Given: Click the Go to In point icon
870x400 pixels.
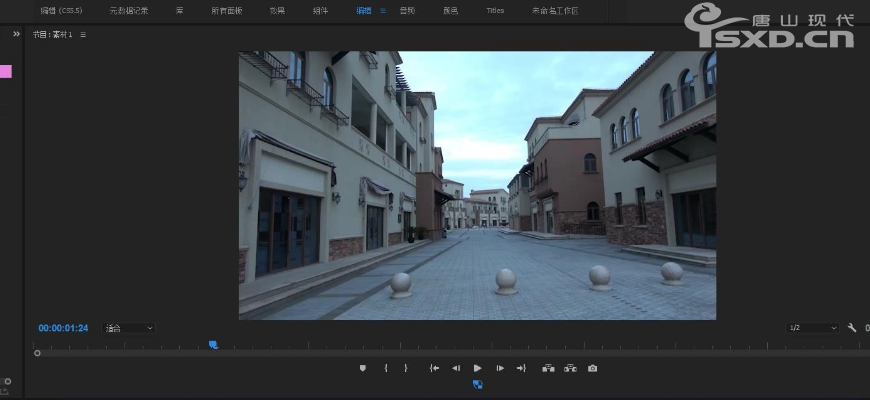Looking at the screenshot, I should click(434, 368).
